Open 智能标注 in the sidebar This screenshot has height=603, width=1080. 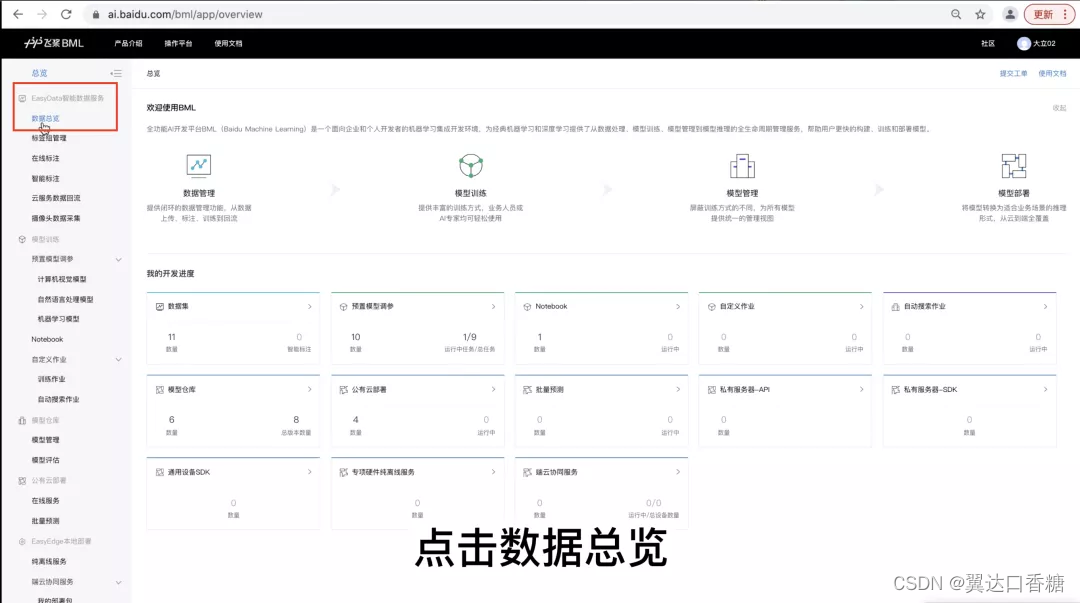45,178
